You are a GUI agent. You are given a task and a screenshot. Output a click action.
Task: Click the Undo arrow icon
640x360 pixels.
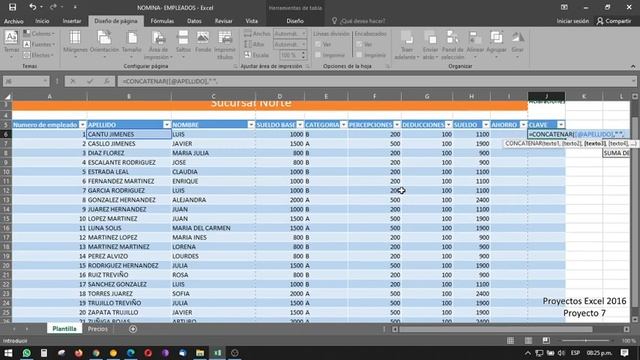[33, 7]
